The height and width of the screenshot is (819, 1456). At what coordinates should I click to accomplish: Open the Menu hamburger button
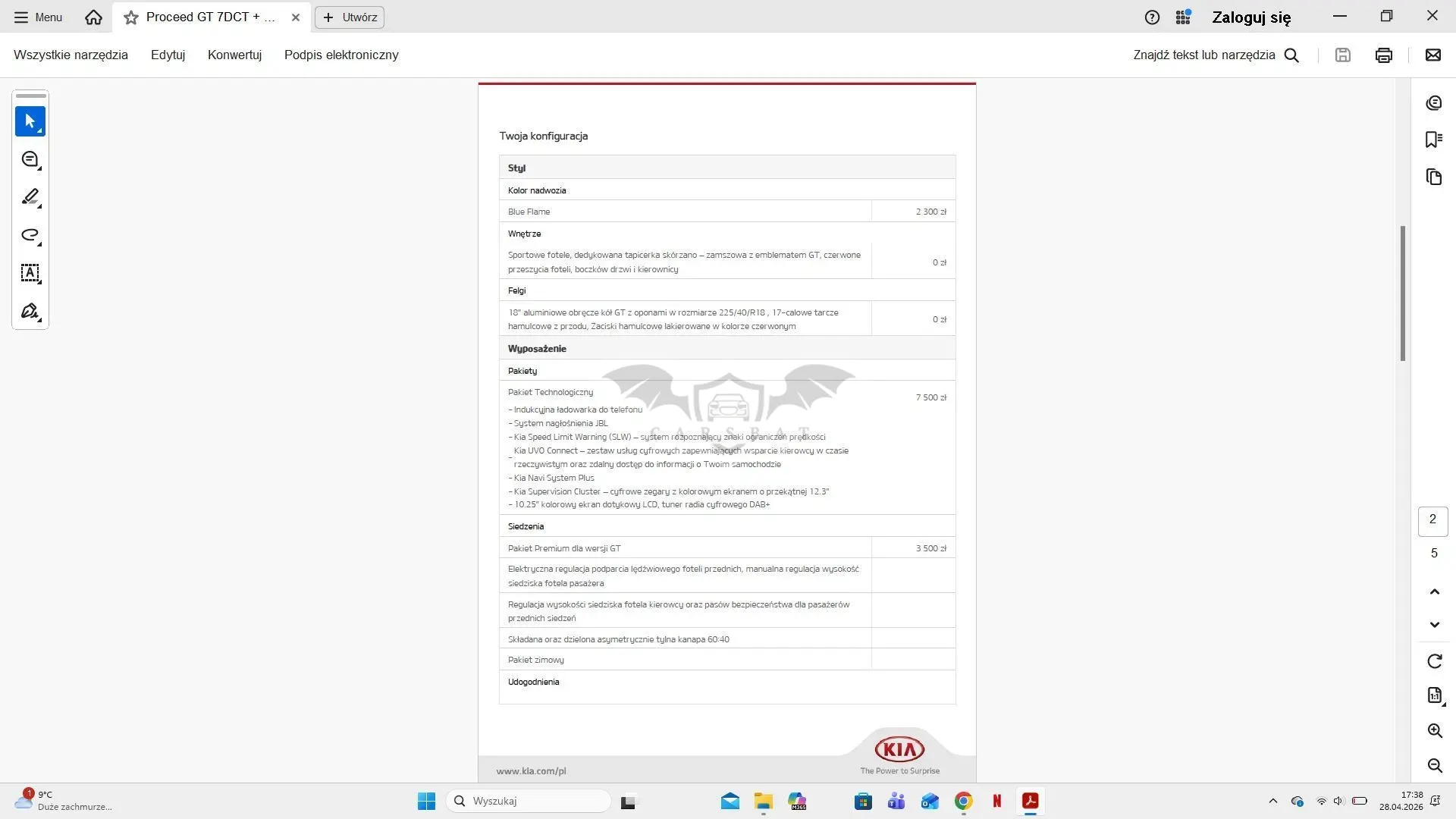pyautogui.click(x=38, y=17)
